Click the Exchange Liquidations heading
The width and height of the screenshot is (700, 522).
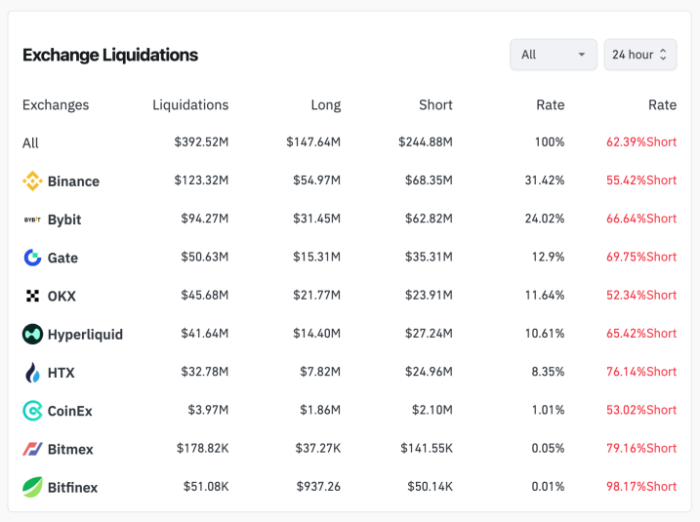pos(110,55)
